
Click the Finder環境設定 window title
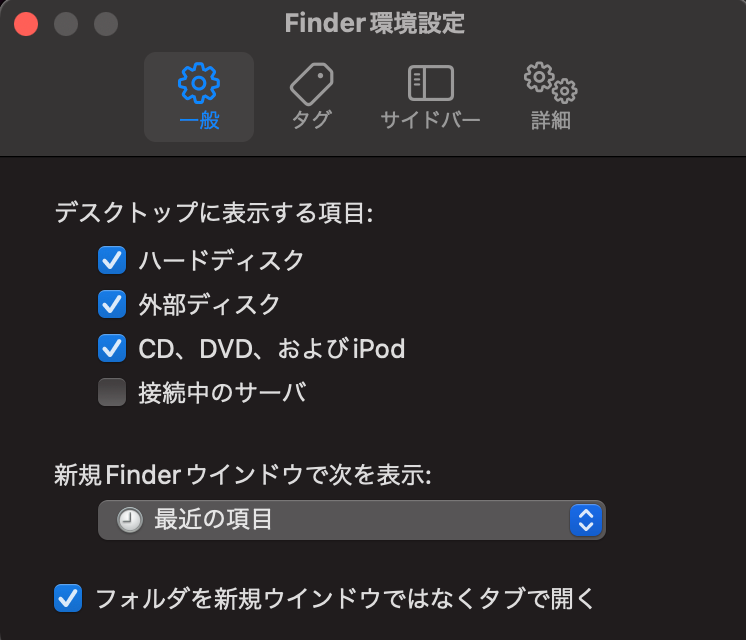click(374, 23)
